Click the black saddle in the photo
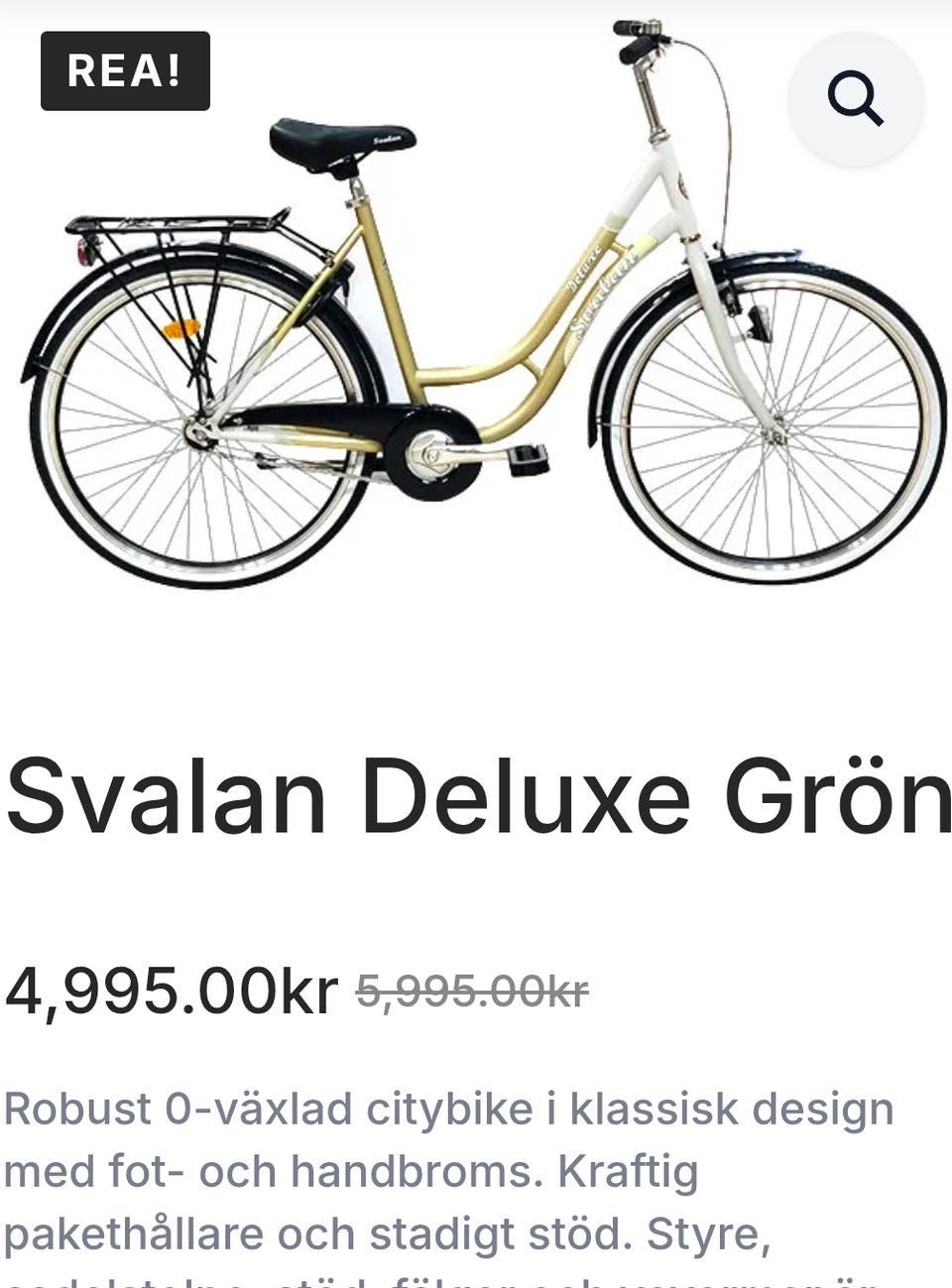The height and width of the screenshot is (1288, 952). point(342,146)
